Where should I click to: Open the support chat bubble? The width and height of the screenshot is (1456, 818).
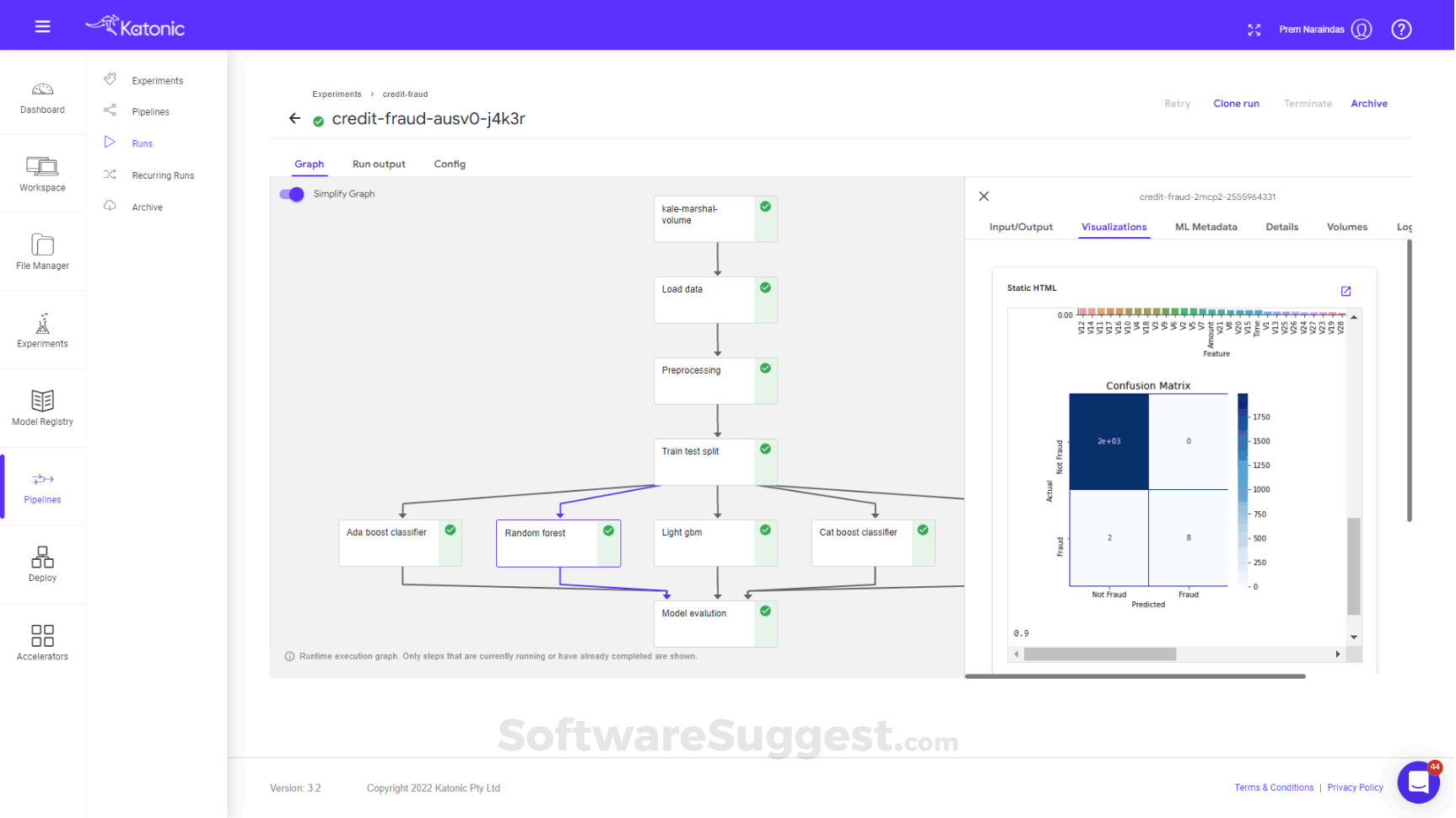pyautogui.click(x=1418, y=783)
